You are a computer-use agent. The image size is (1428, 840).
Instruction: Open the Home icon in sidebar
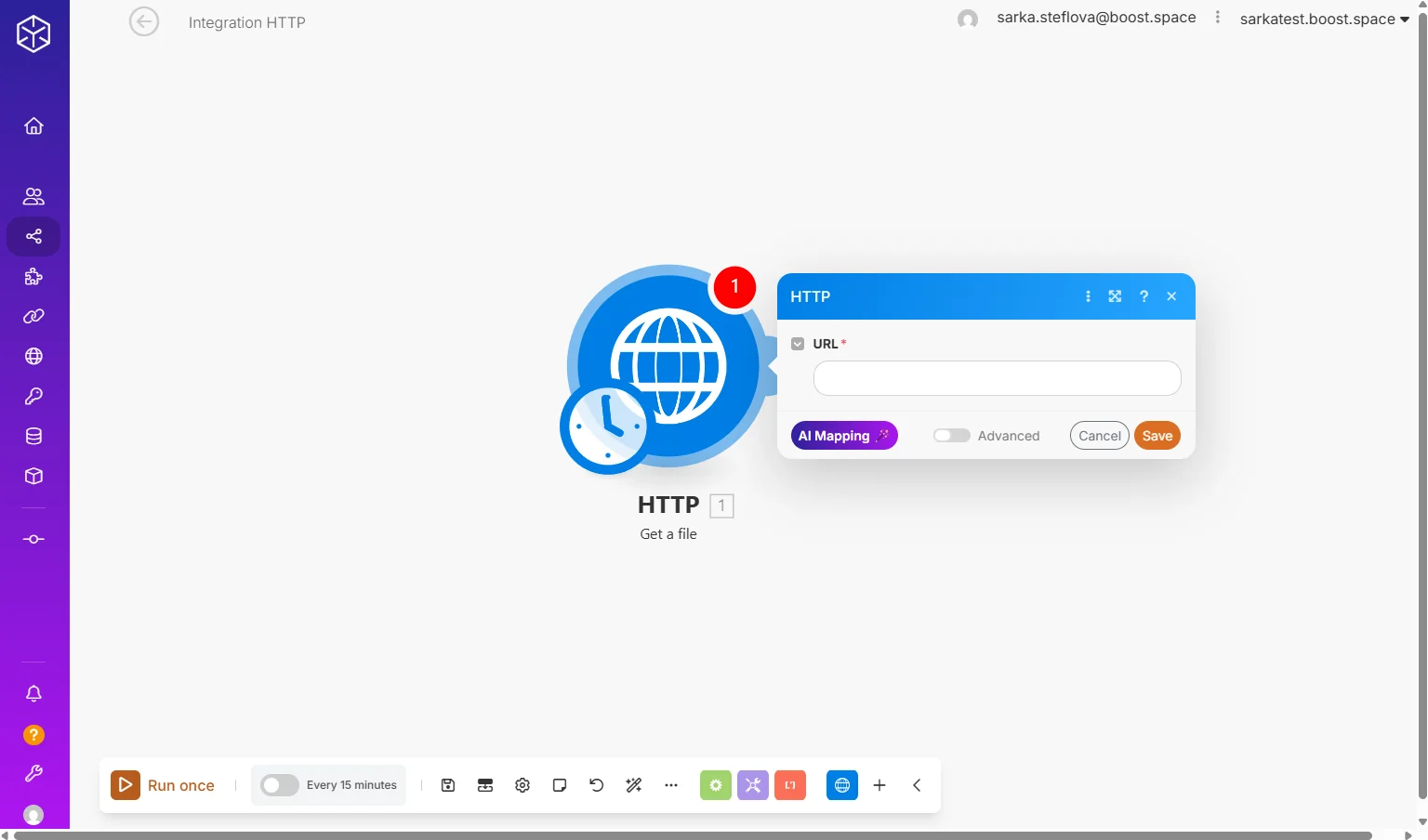click(33, 126)
